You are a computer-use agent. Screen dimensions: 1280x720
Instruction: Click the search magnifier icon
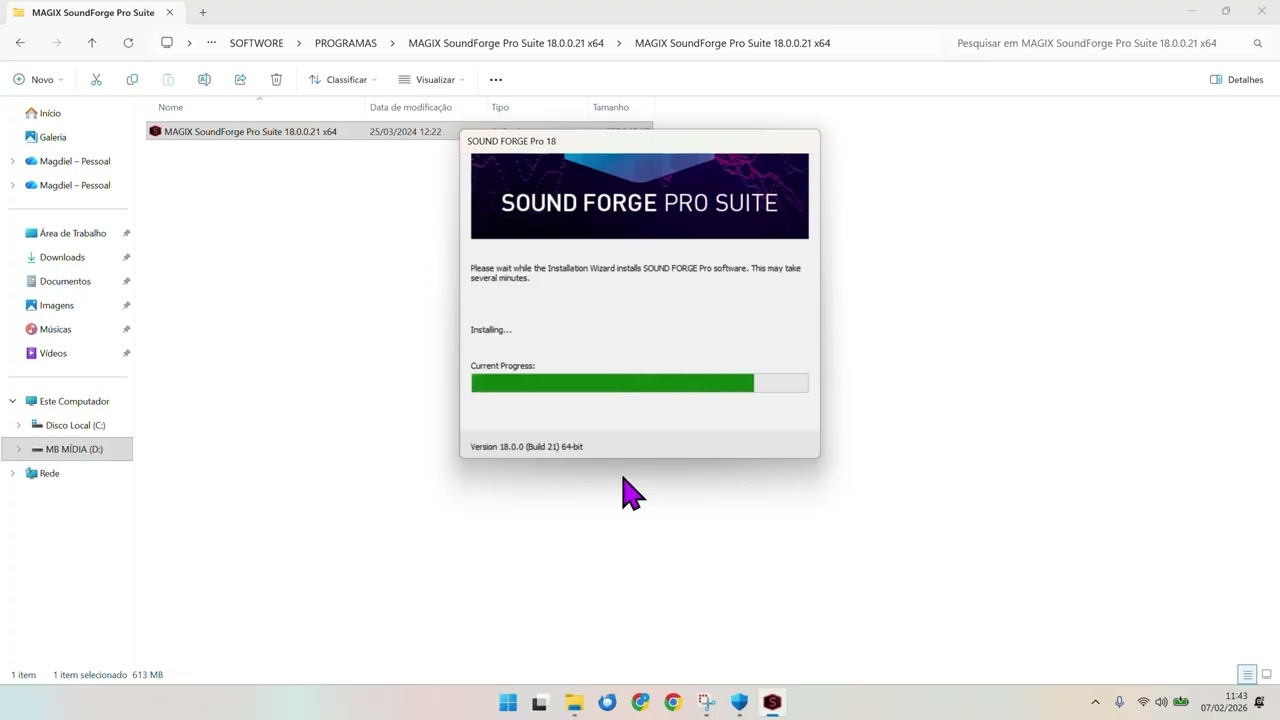click(1258, 43)
